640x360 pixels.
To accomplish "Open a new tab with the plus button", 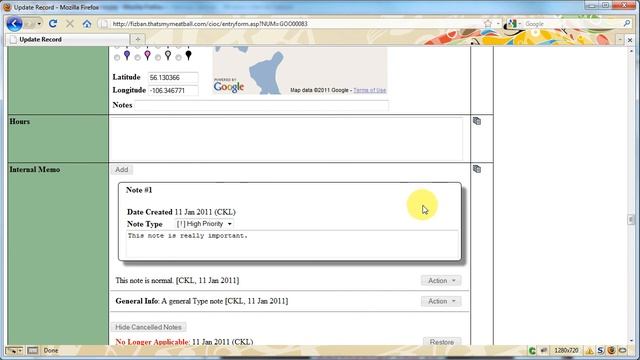I will point(138,39).
